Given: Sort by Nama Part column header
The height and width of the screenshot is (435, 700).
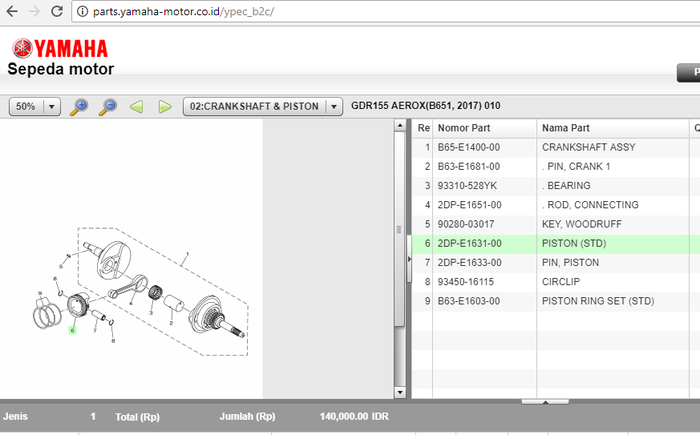Looking at the screenshot, I should [610, 128].
